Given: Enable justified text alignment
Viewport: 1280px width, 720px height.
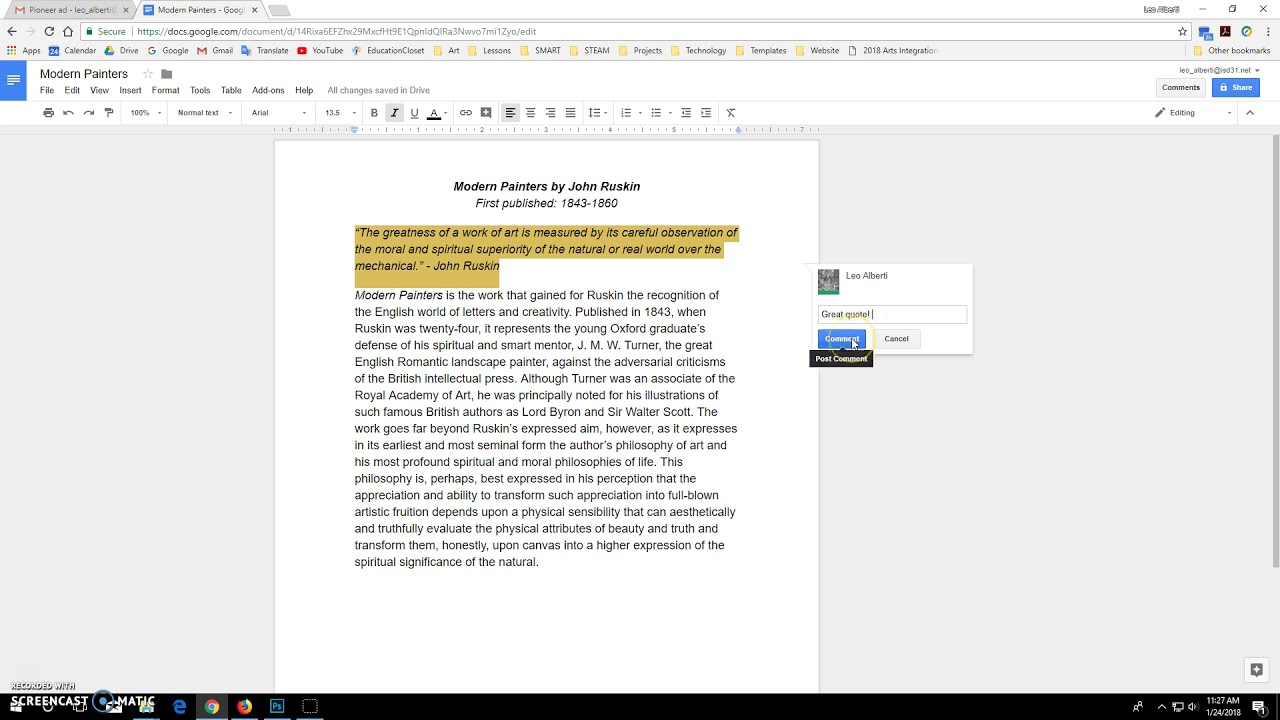Looking at the screenshot, I should [x=570, y=113].
